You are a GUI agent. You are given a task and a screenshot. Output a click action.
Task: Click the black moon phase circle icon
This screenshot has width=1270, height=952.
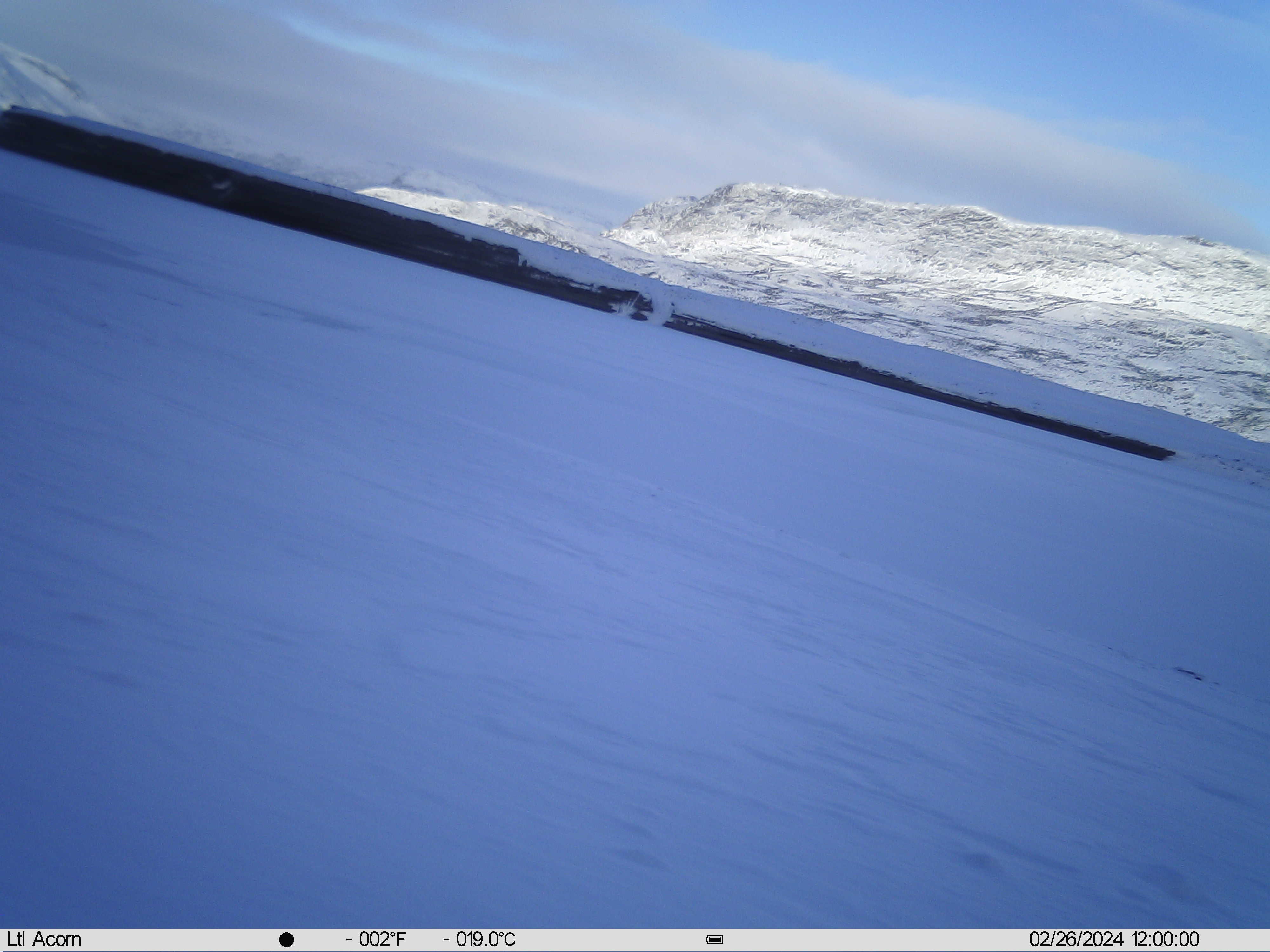pyautogui.click(x=286, y=939)
